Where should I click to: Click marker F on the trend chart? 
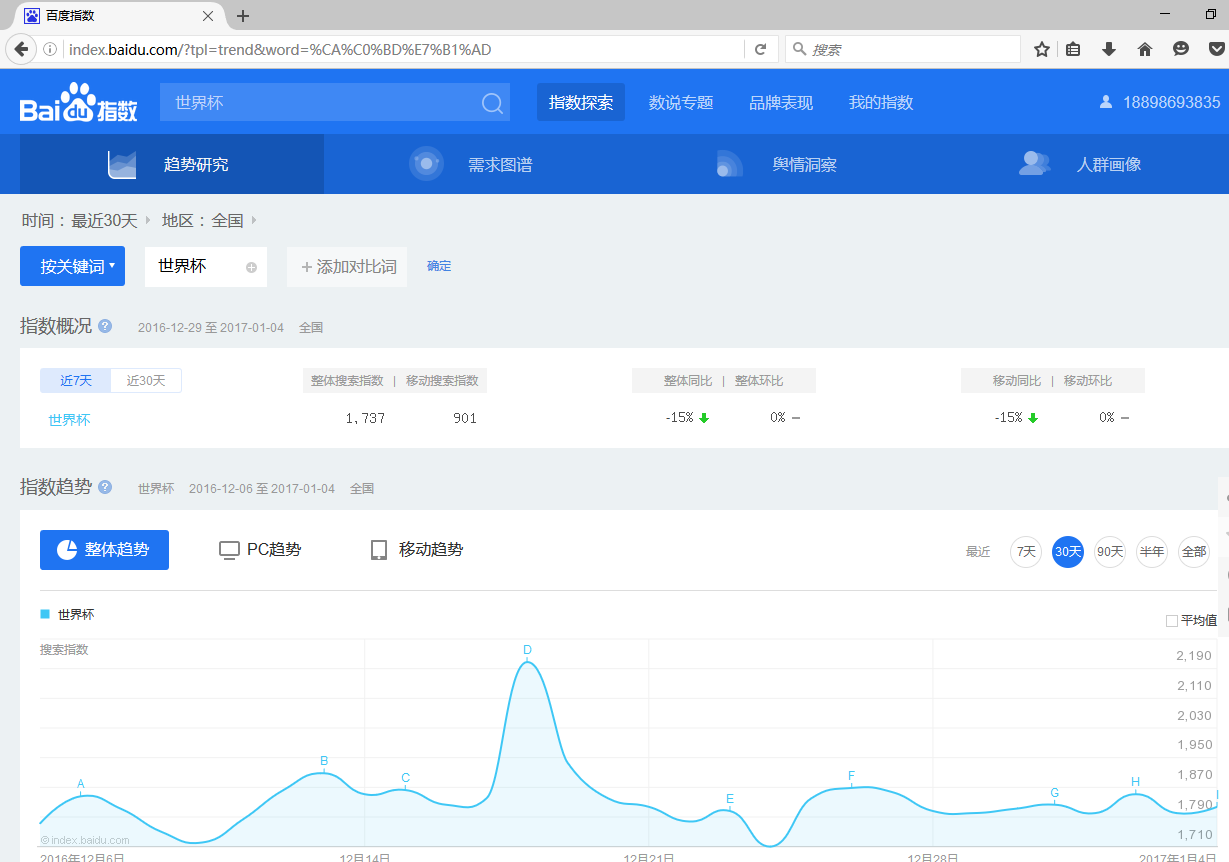click(x=851, y=776)
